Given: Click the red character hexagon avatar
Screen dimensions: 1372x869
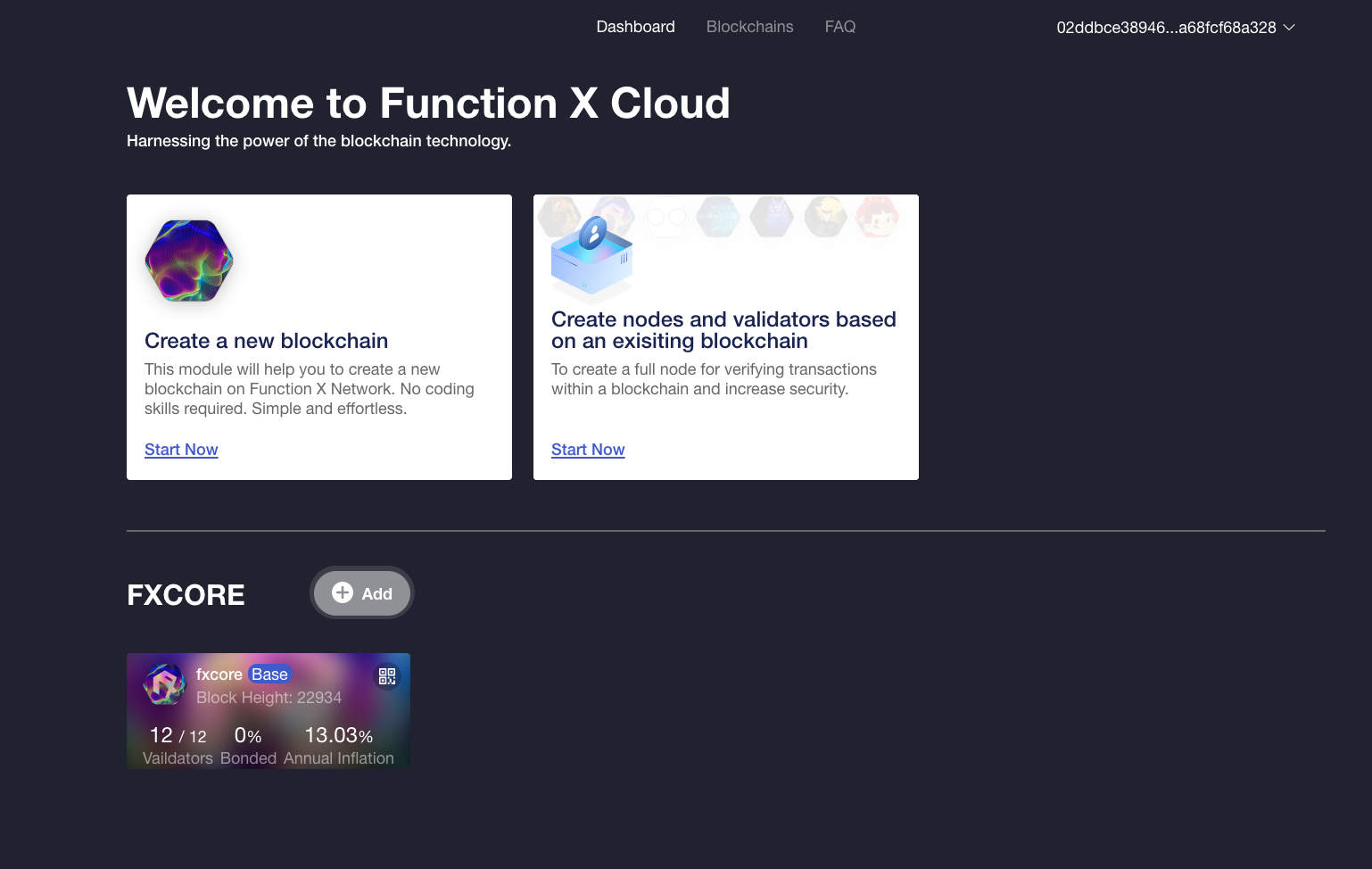Looking at the screenshot, I should pos(878,217).
